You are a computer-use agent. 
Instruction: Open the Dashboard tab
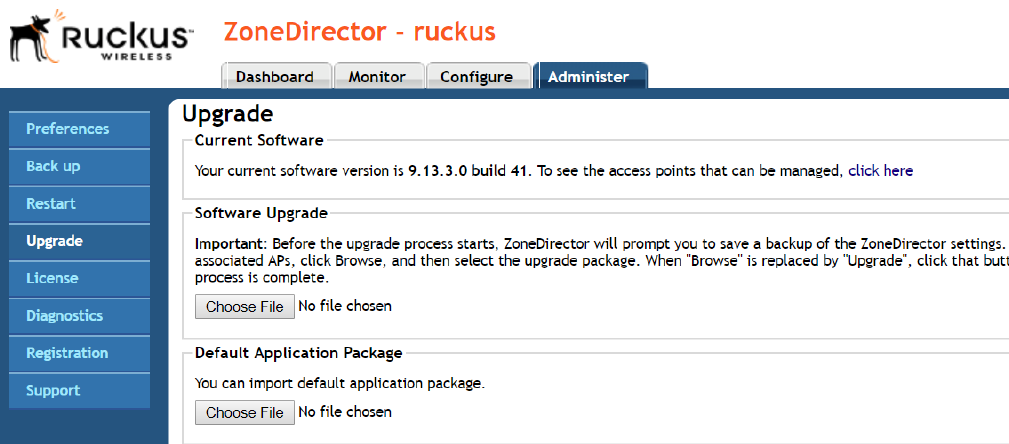(275, 77)
